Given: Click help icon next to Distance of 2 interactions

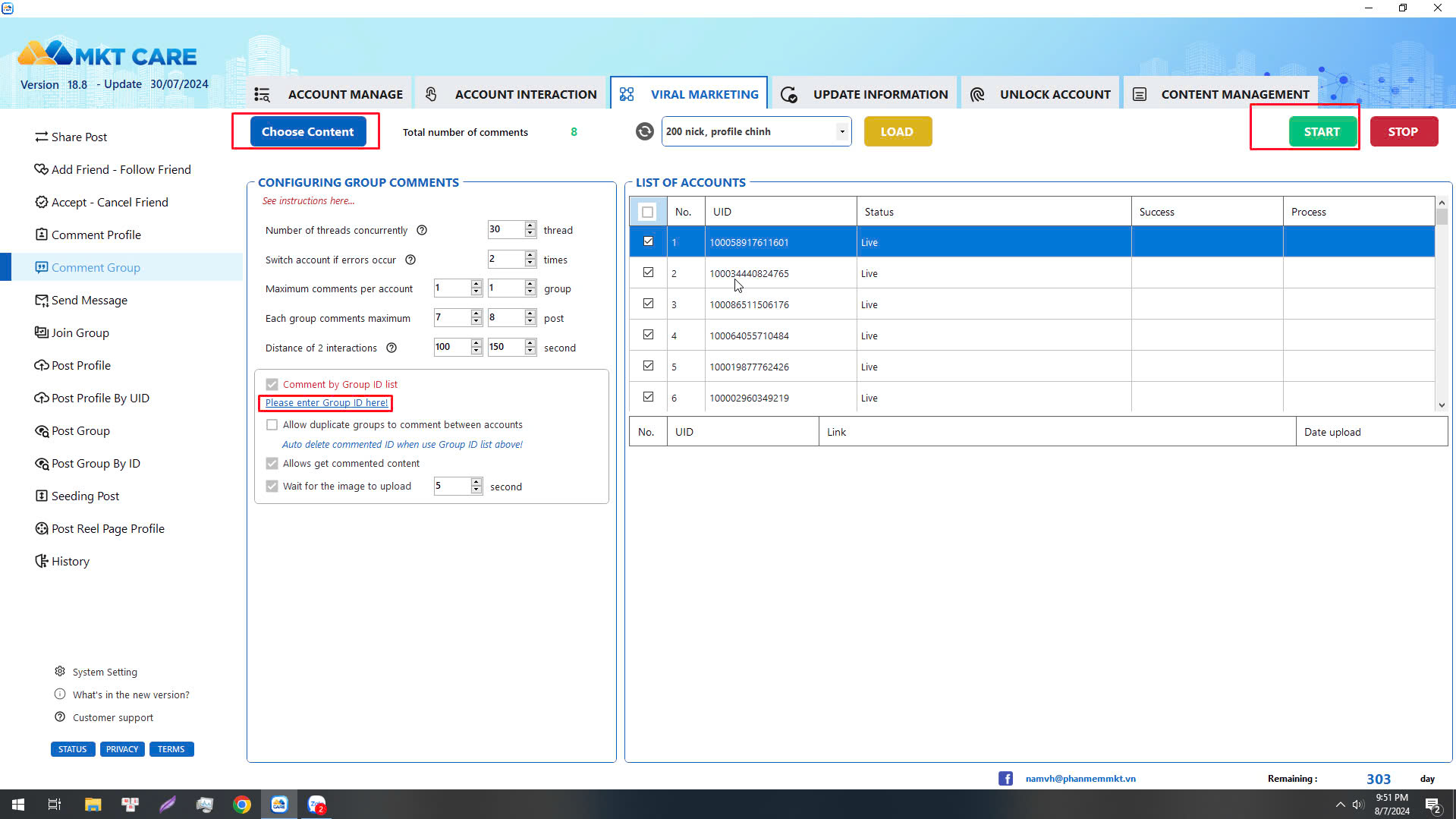Looking at the screenshot, I should click(392, 348).
